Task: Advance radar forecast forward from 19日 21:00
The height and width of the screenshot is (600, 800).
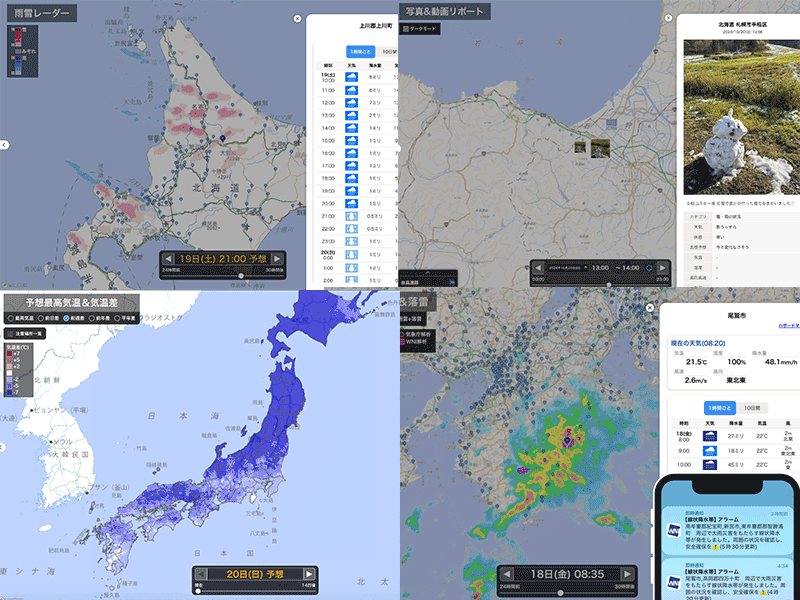Action: tap(276, 258)
